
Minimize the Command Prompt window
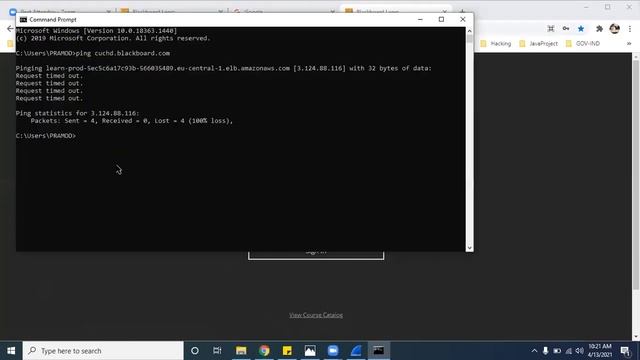(420, 19)
